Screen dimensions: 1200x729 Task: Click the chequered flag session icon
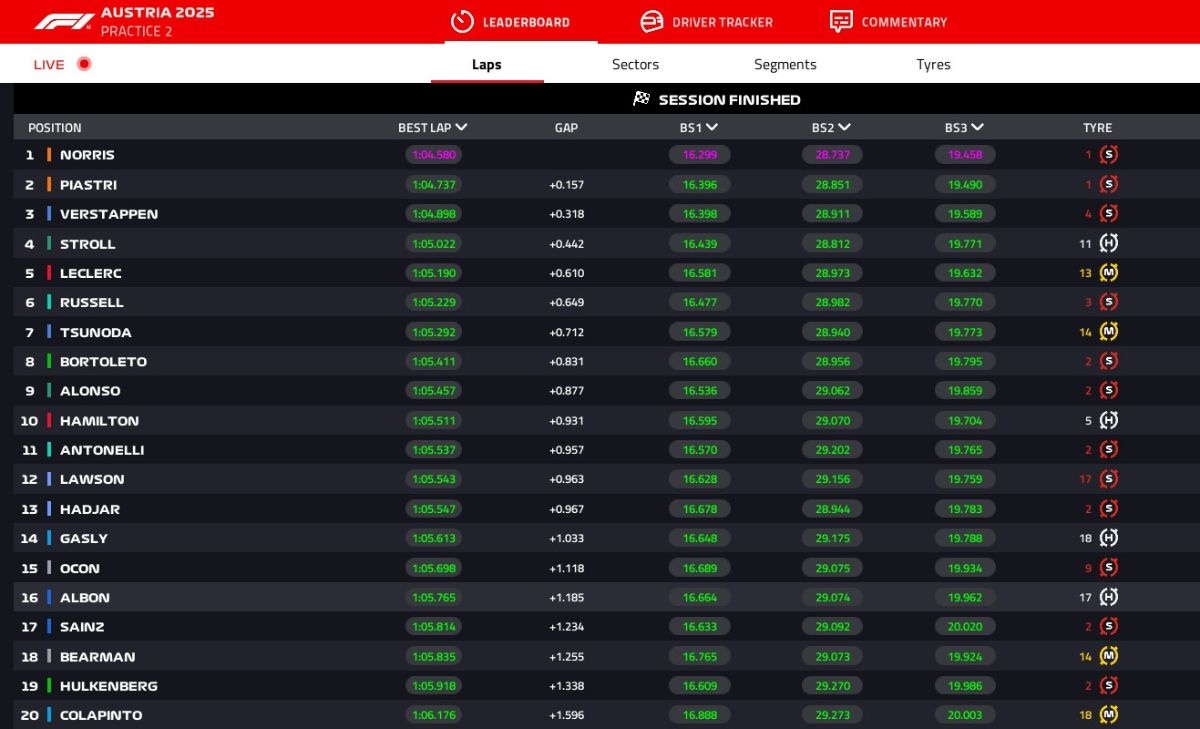point(642,99)
